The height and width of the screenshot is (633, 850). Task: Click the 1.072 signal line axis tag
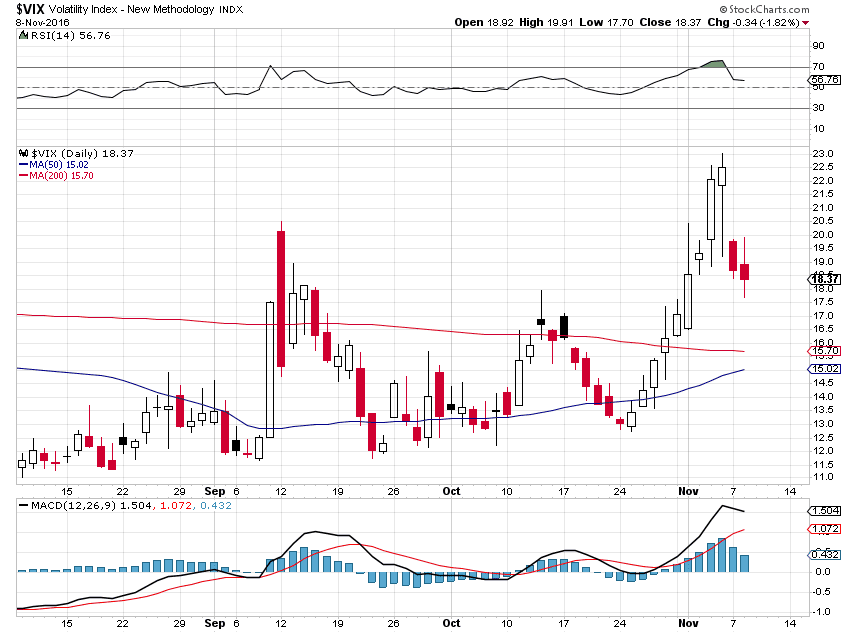(825, 528)
